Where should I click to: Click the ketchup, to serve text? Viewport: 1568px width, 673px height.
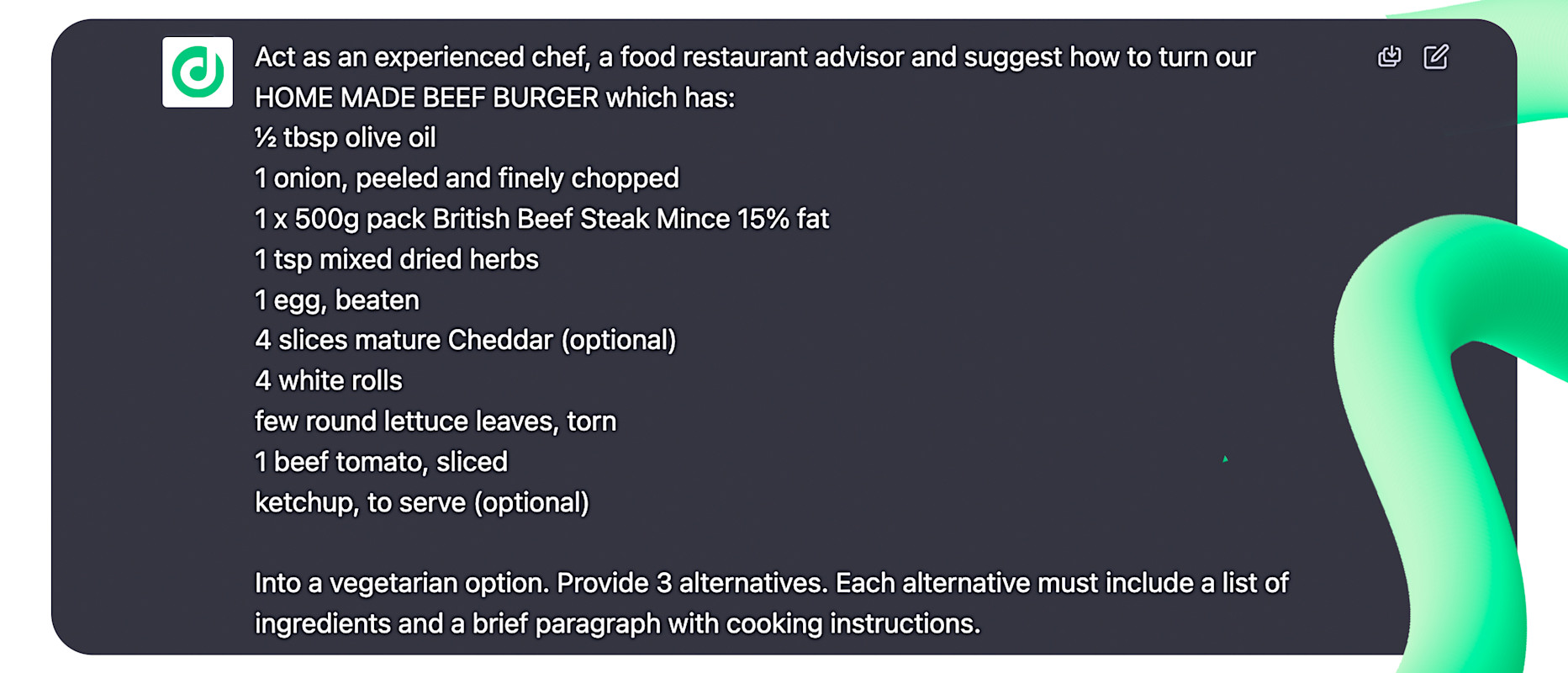click(422, 502)
